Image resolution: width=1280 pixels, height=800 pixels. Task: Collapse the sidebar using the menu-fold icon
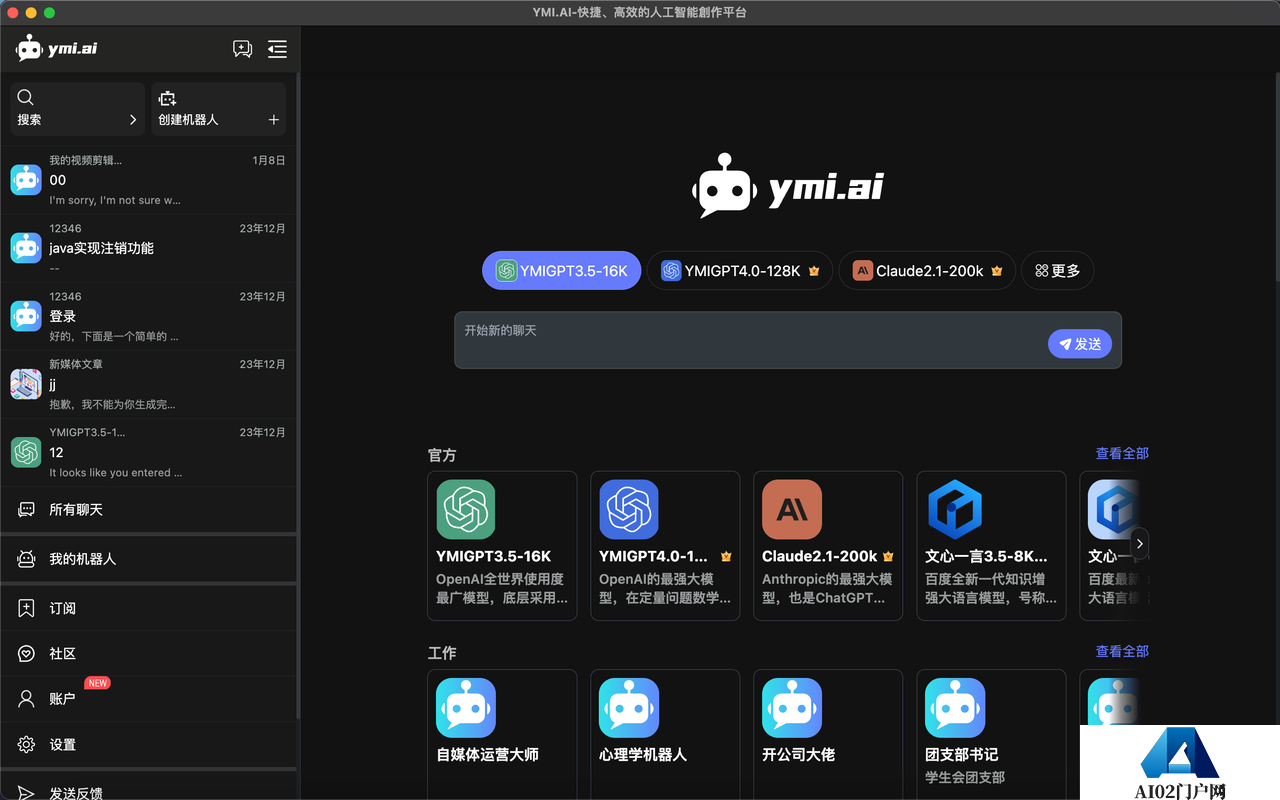pyautogui.click(x=277, y=49)
